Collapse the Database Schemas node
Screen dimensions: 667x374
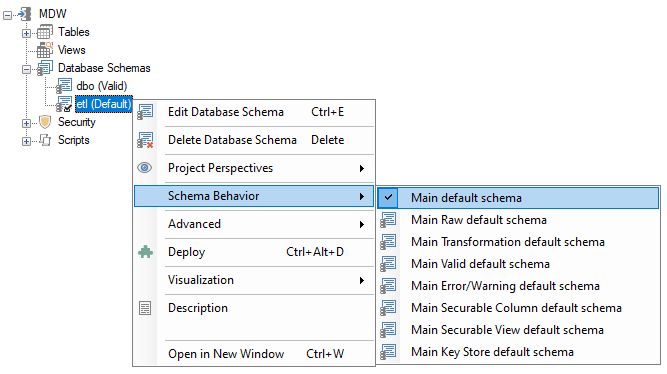[26, 69]
